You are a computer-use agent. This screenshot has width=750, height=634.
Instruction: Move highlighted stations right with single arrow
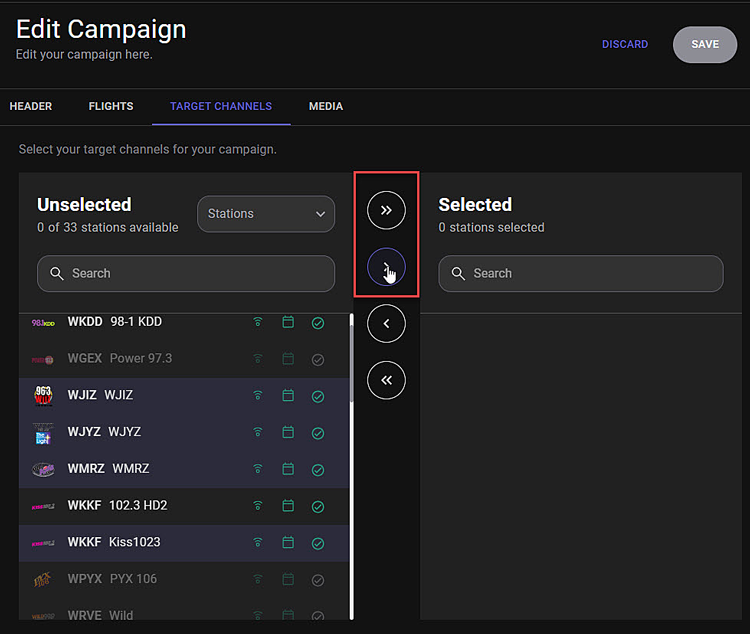[x=386, y=267]
